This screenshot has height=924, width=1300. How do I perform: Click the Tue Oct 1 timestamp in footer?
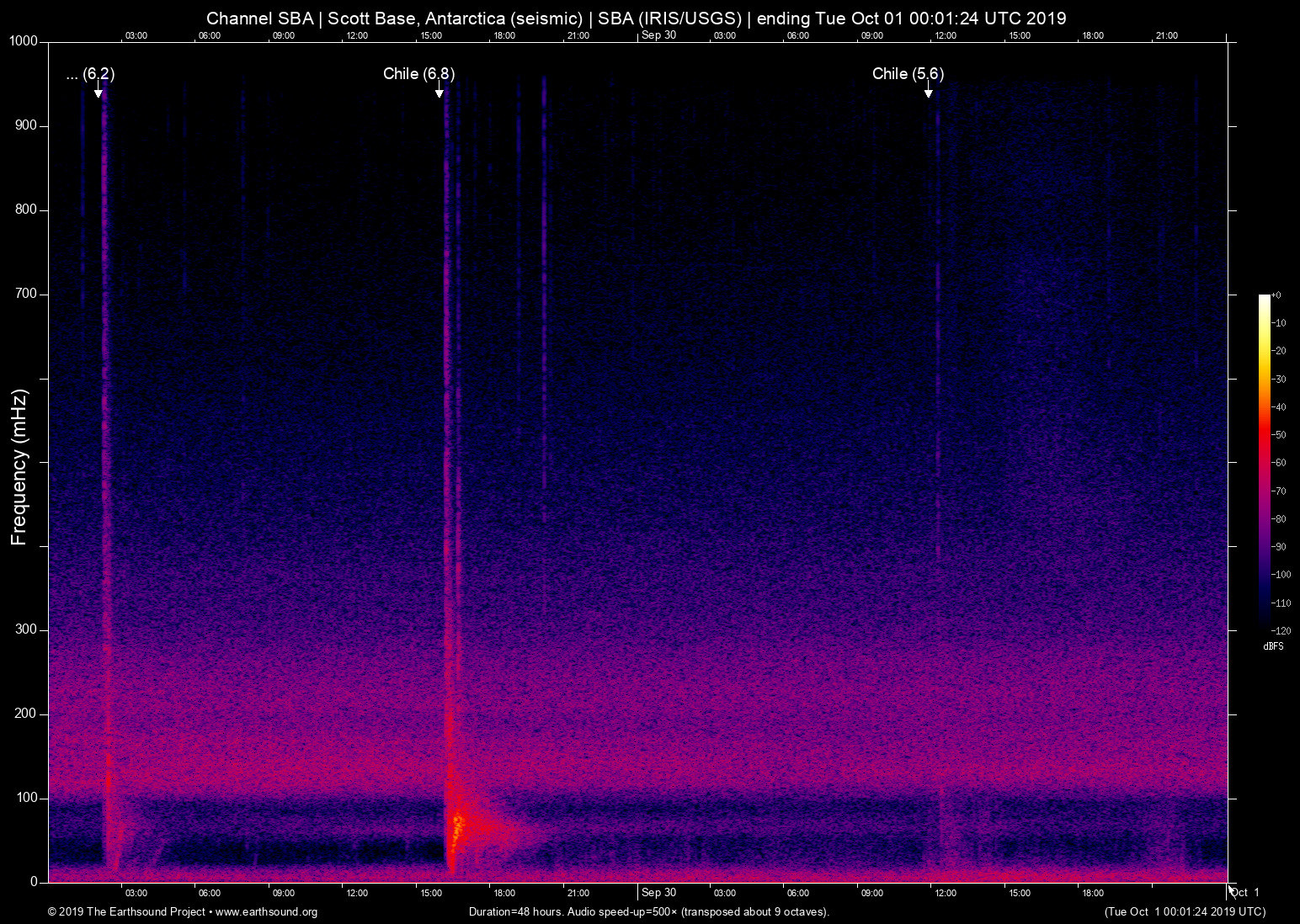(x=1184, y=912)
